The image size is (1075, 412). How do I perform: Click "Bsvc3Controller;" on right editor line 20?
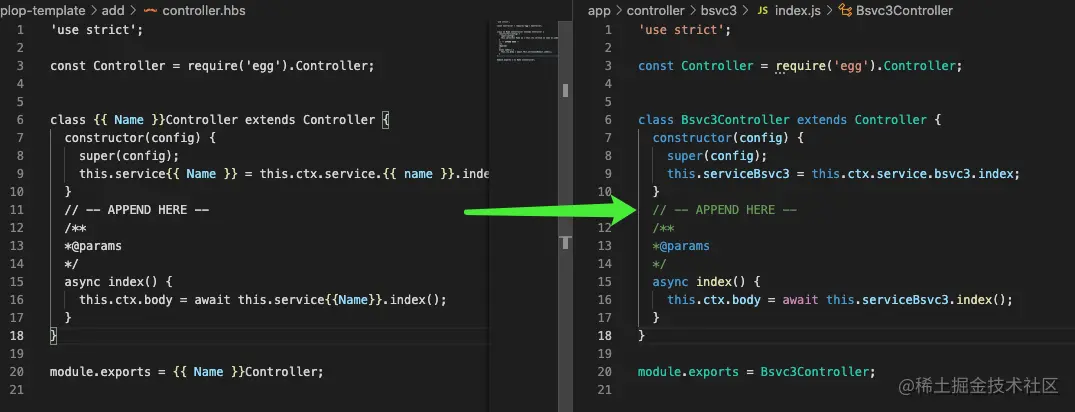(x=819, y=372)
